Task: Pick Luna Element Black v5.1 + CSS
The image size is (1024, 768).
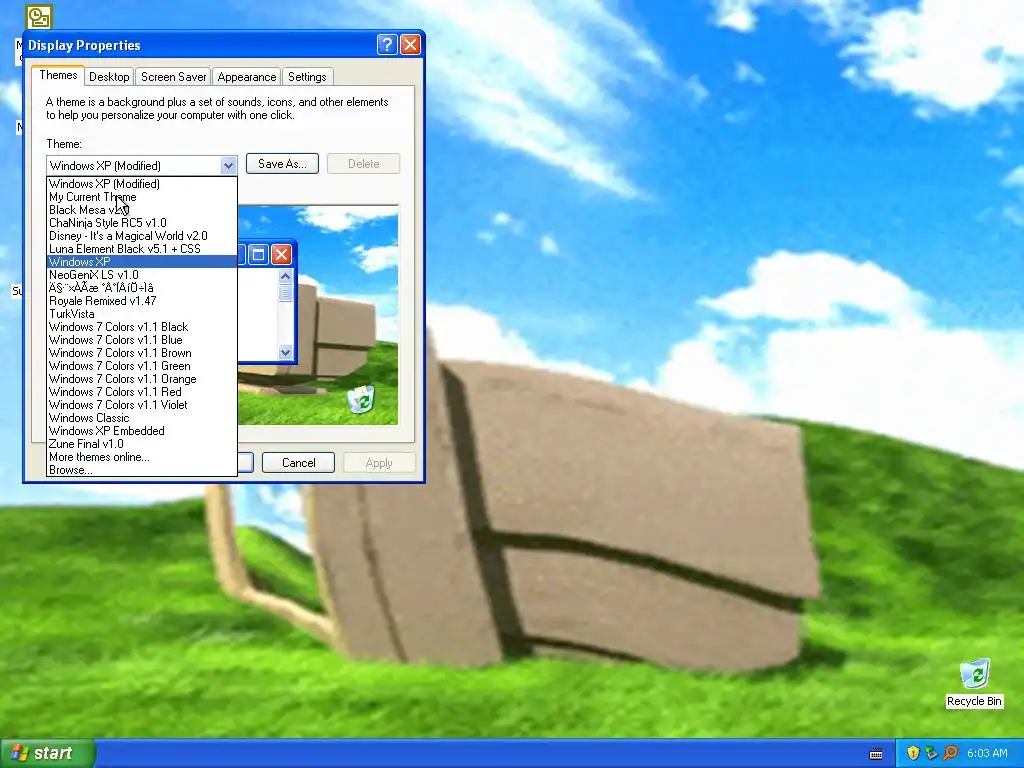Action: tap(142, 249)
